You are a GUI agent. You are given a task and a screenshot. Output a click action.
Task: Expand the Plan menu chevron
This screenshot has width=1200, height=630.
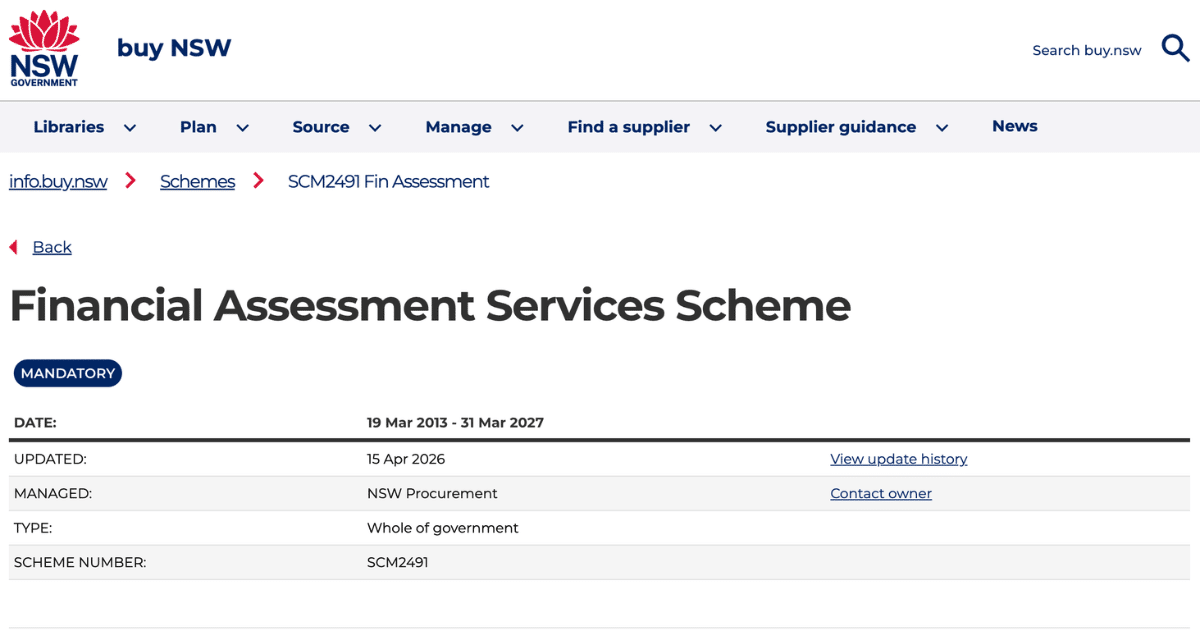coord(242,128)
